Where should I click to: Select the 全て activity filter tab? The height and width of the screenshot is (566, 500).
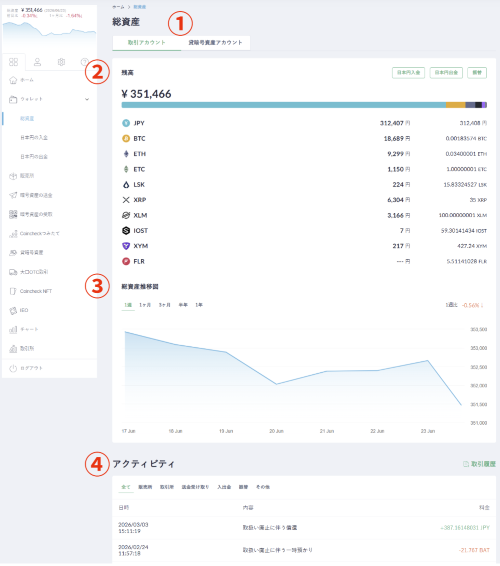(125, 487)
